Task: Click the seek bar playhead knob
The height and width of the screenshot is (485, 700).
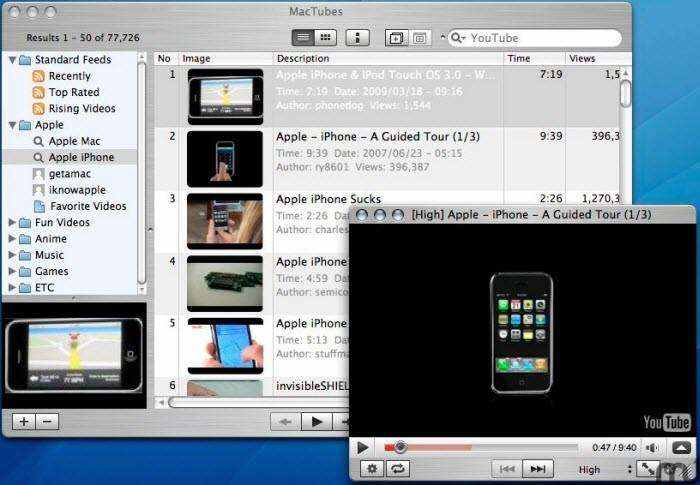Action: pyautogui.click(x=400, y=447)
